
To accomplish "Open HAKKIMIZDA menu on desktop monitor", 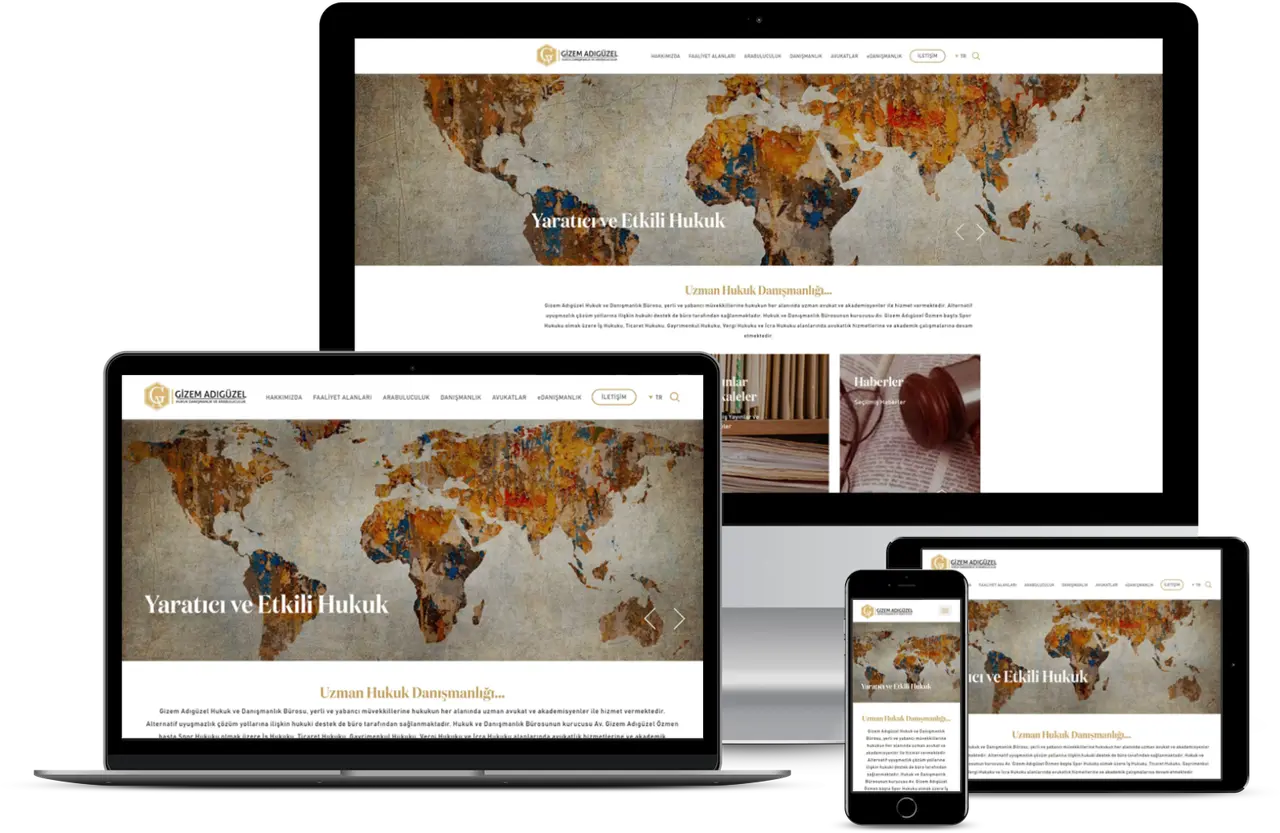I will [666, 56].
